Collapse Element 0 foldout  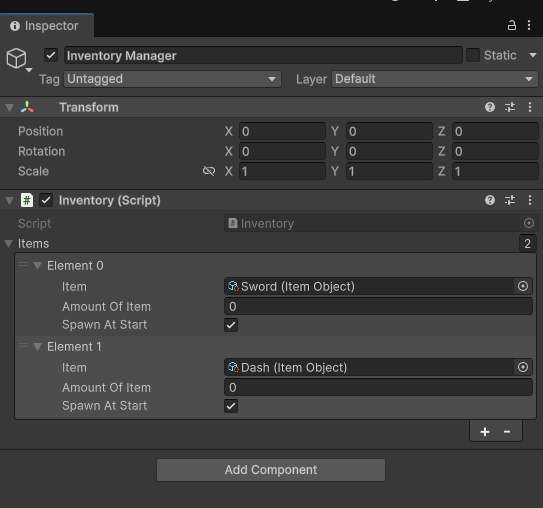[x=37, y=266]
